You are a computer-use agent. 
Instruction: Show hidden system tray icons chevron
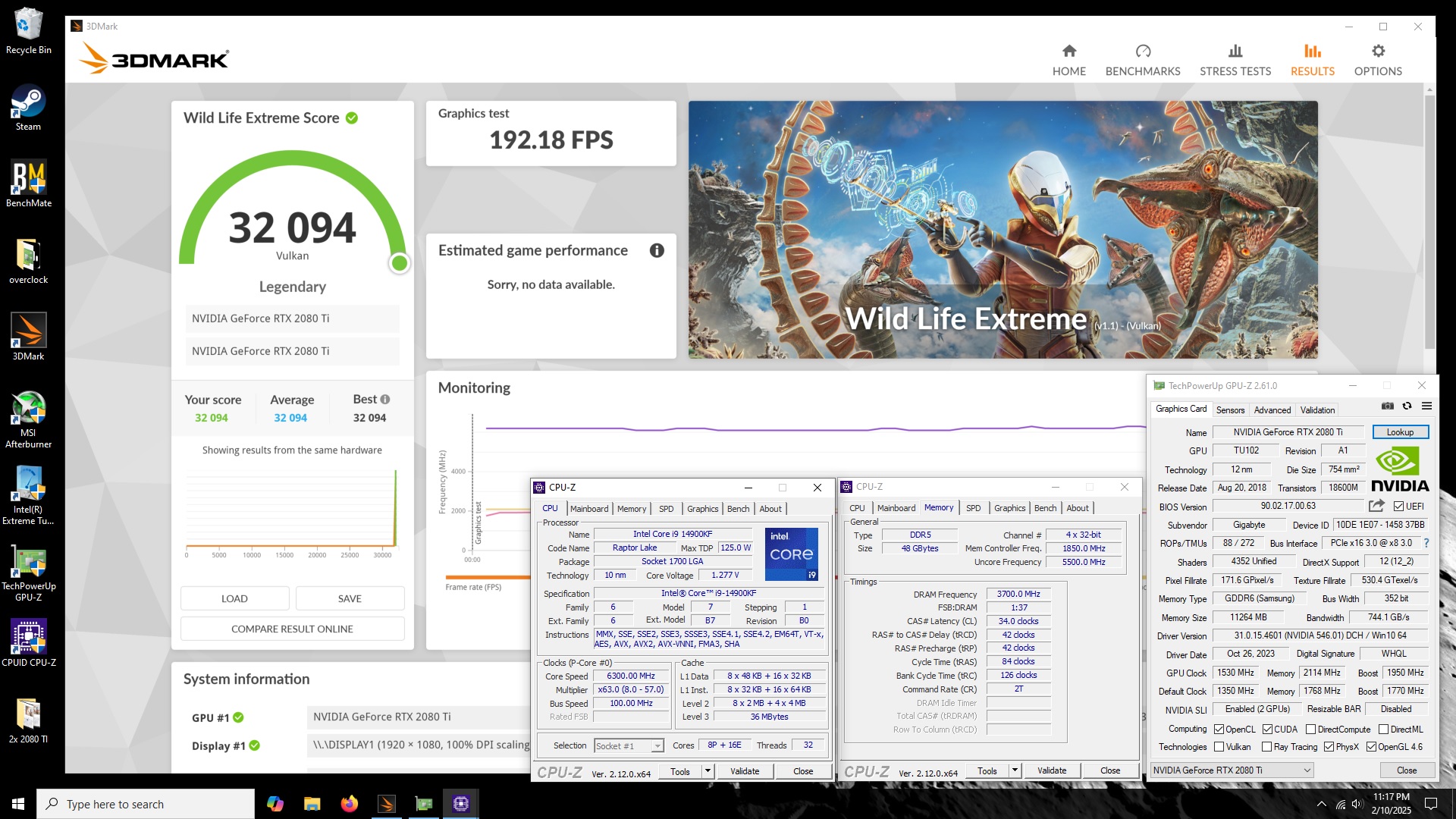tap(1321, 804)
